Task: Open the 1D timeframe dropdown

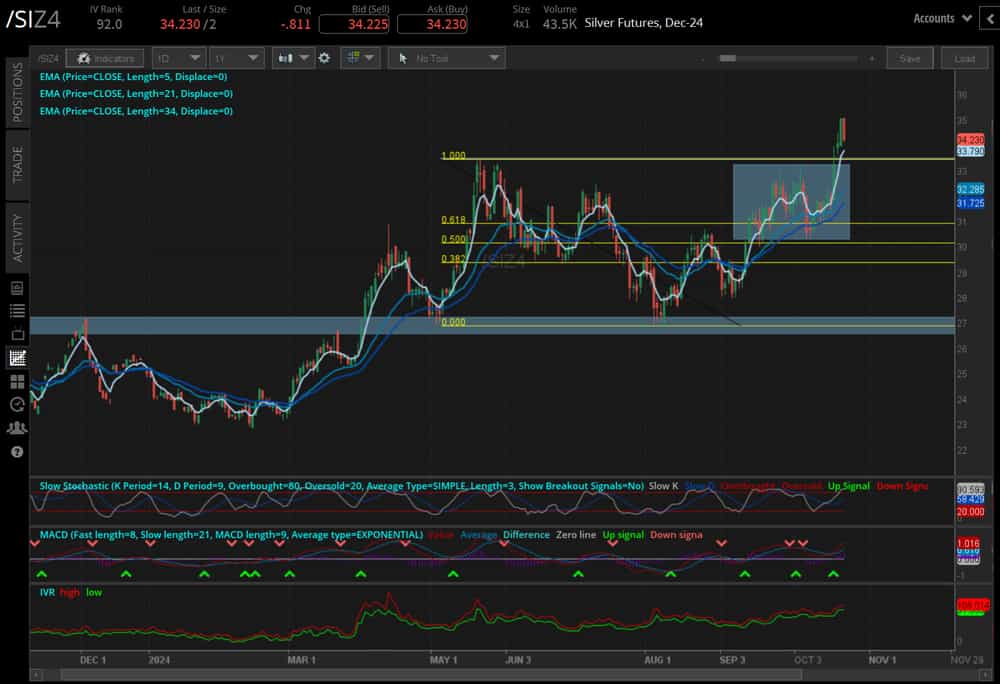Action: pos(178,58)
